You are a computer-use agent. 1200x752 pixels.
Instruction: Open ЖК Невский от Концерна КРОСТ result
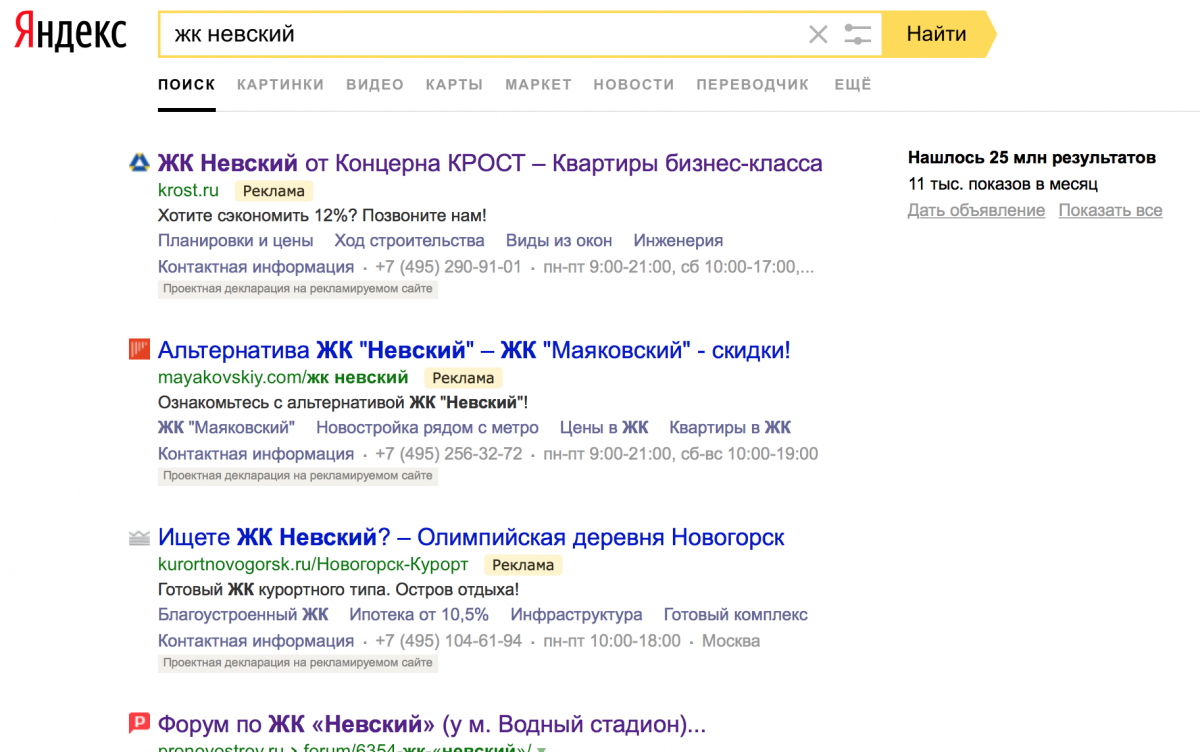click(x=490, y=163)
